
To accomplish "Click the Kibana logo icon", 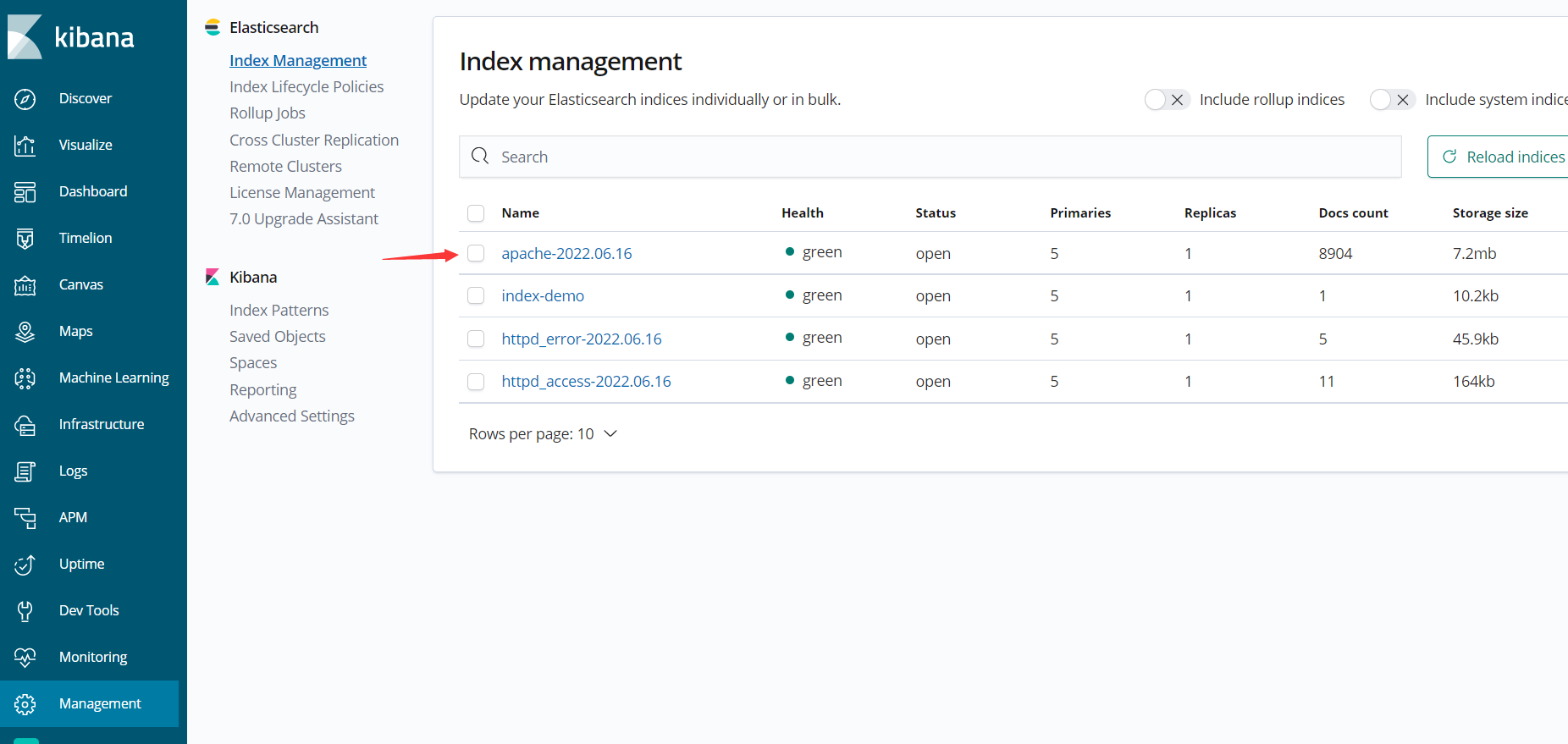I will pos(25,37).
